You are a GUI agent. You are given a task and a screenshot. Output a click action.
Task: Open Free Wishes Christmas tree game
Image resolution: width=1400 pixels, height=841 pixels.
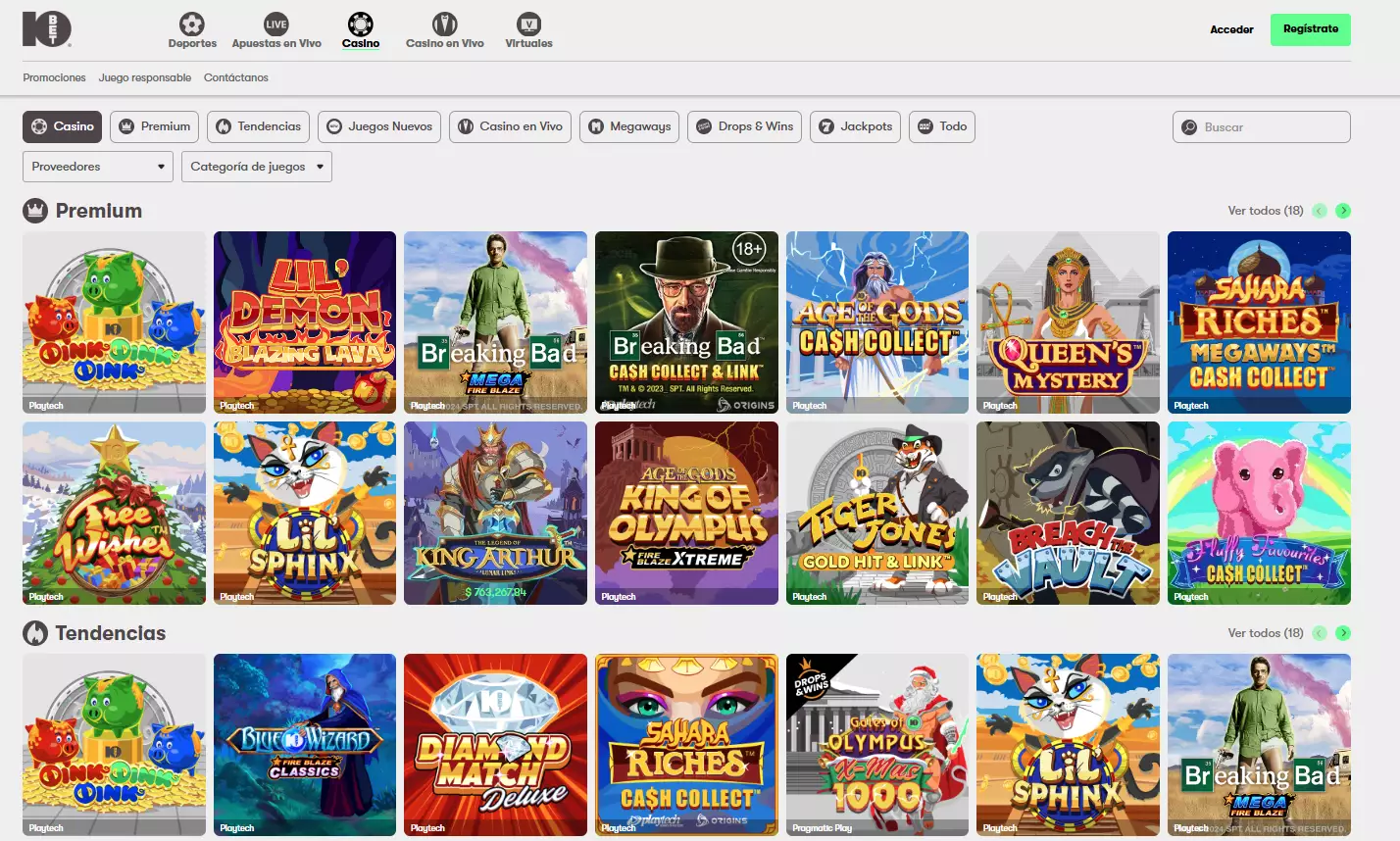[x=115, y=514]
